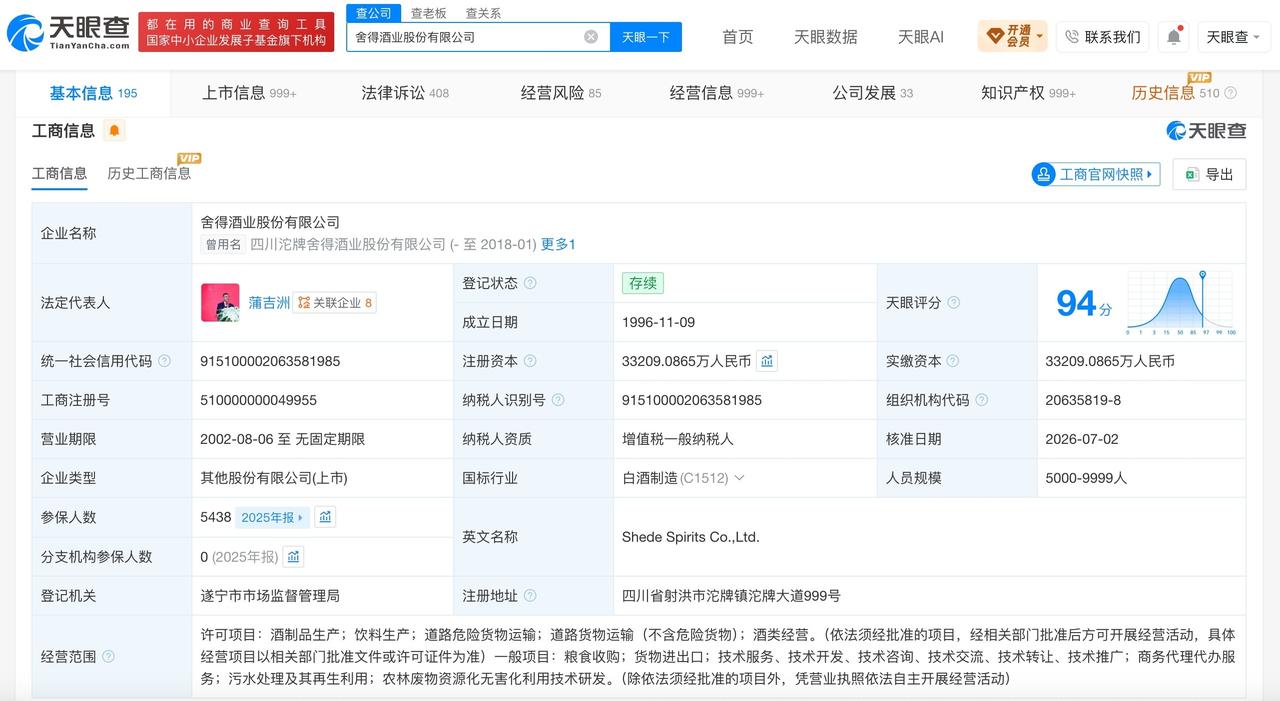The height and width of the screenshot is (701, 1280).
Task: Click the 天眼评分 distribution chart
Action: tap(1181, 302)
